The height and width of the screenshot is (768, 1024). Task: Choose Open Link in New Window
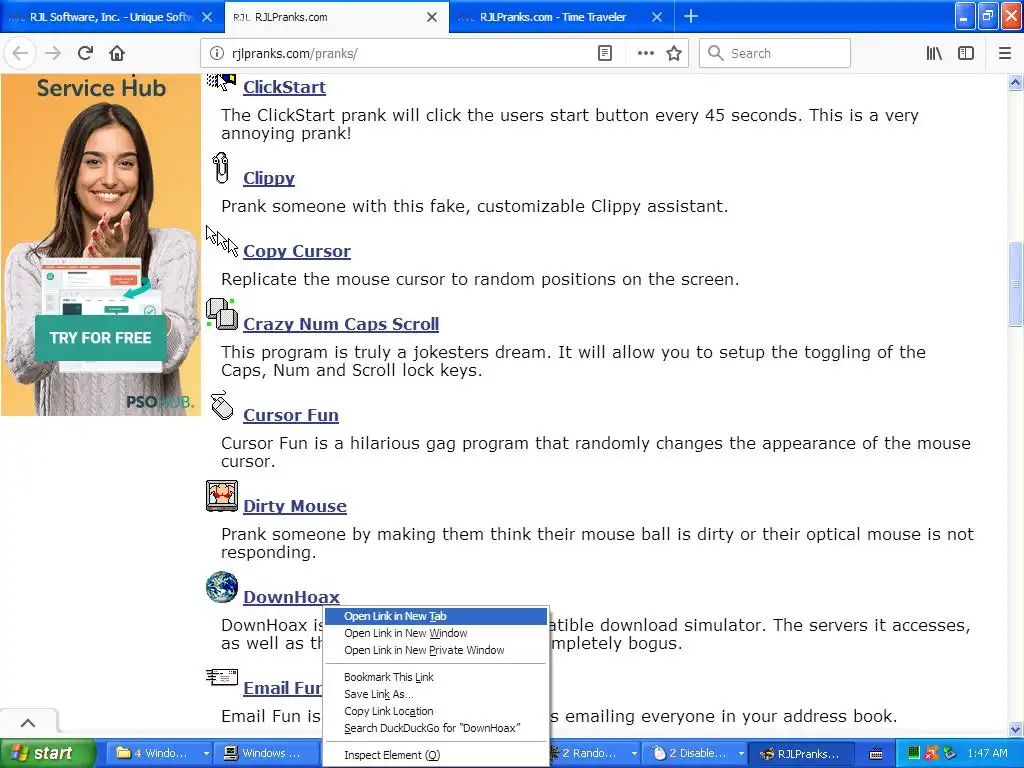[436, 633]
